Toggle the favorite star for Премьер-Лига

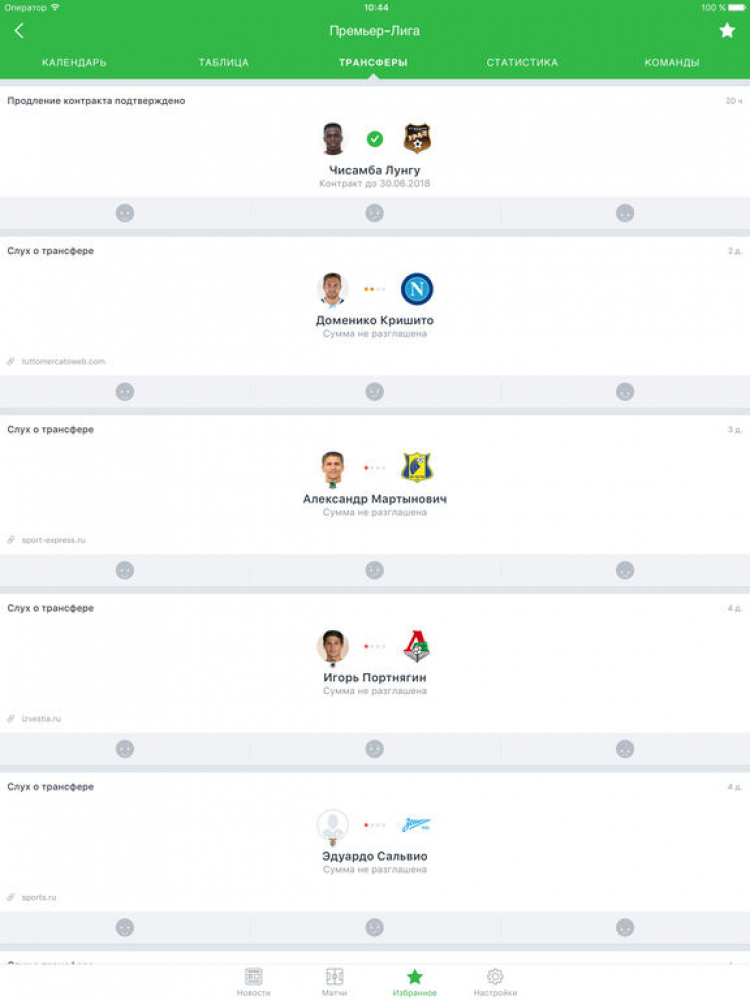coord(727,31)
